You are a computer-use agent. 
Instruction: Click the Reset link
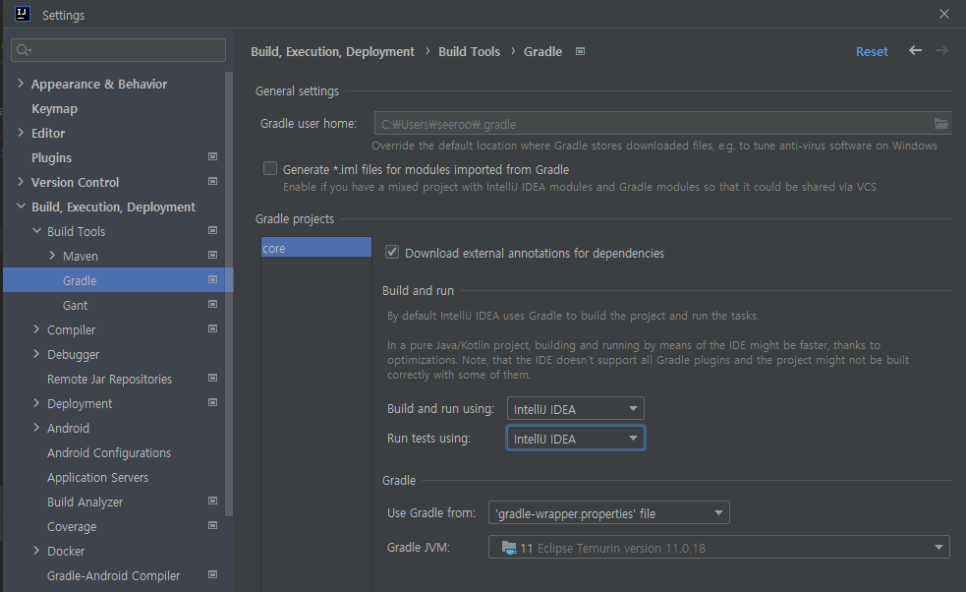872,52
